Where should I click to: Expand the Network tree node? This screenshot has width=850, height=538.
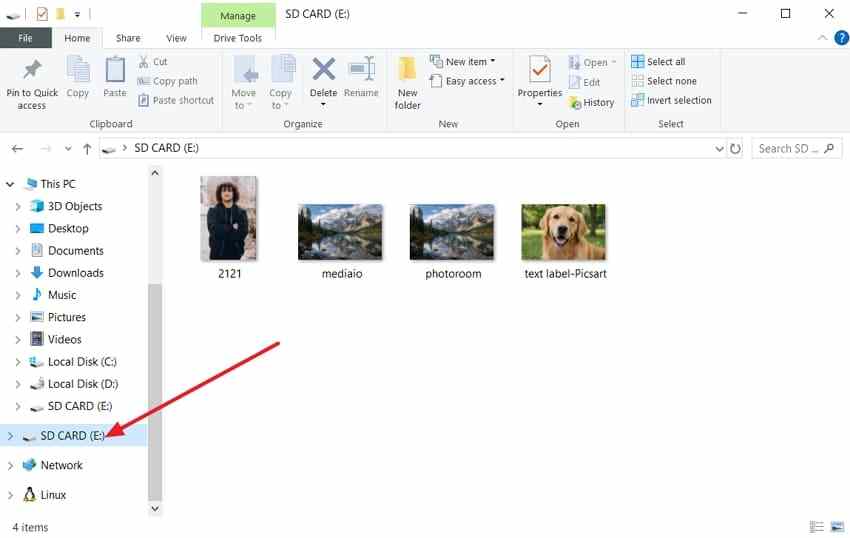coord(10,466)
